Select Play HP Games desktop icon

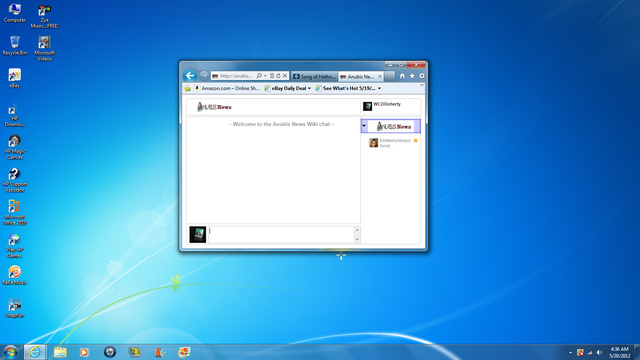pos(15,245)
